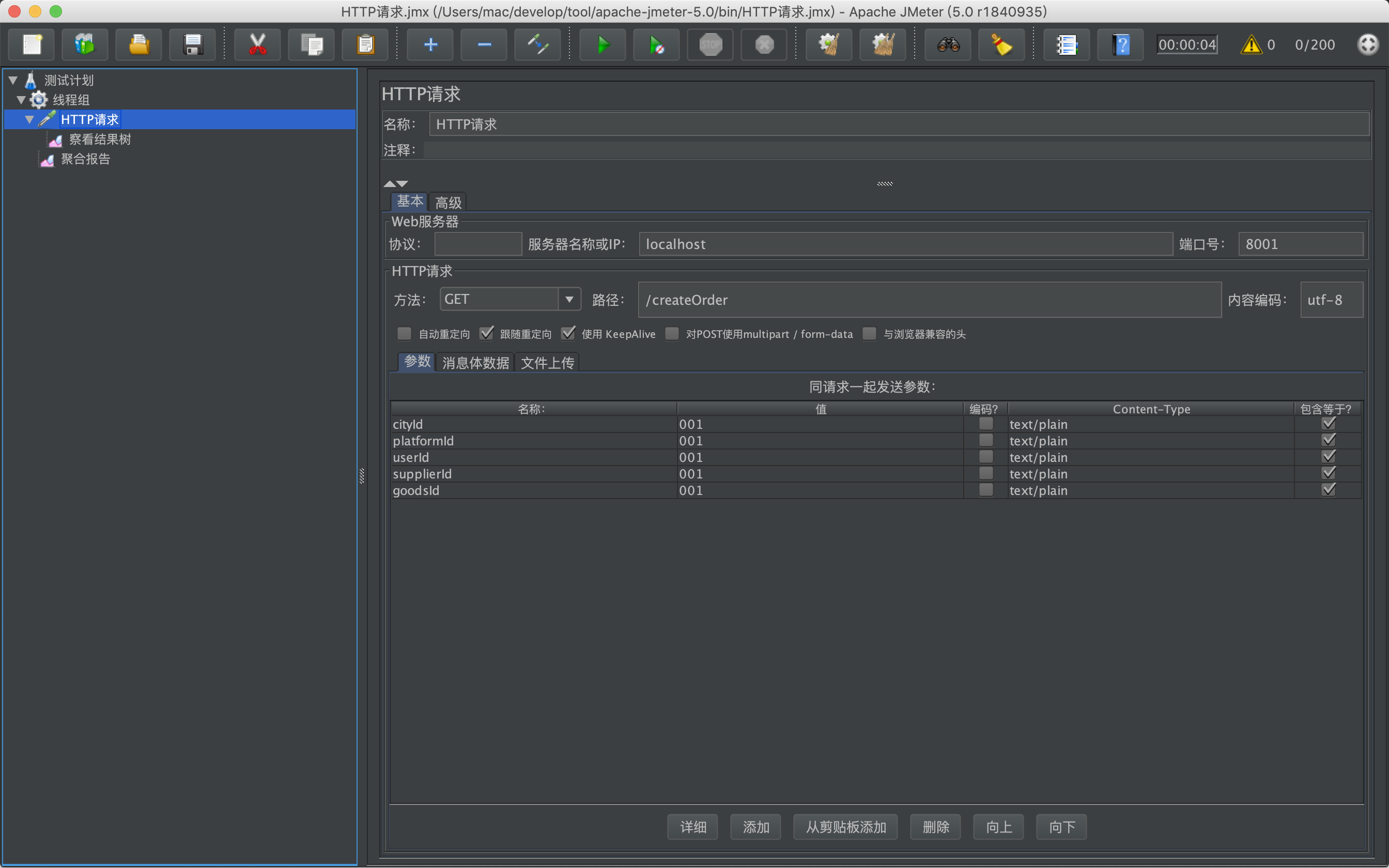Screen dimensions: 1389x868
Task: Click the Clear results gear-broom icon
Action: [829, 44]
